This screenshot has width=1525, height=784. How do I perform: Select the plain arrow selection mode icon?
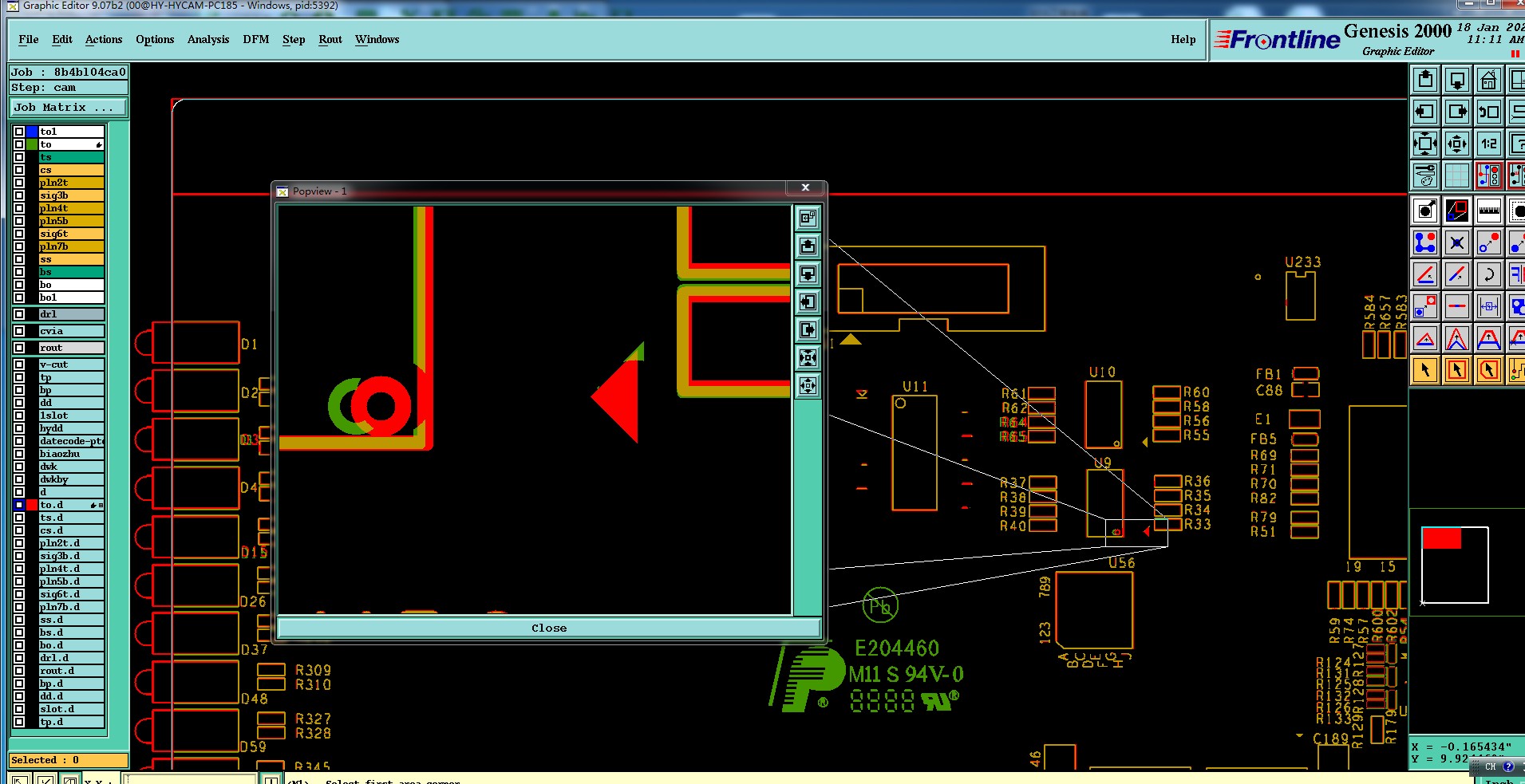(1425, 370)
